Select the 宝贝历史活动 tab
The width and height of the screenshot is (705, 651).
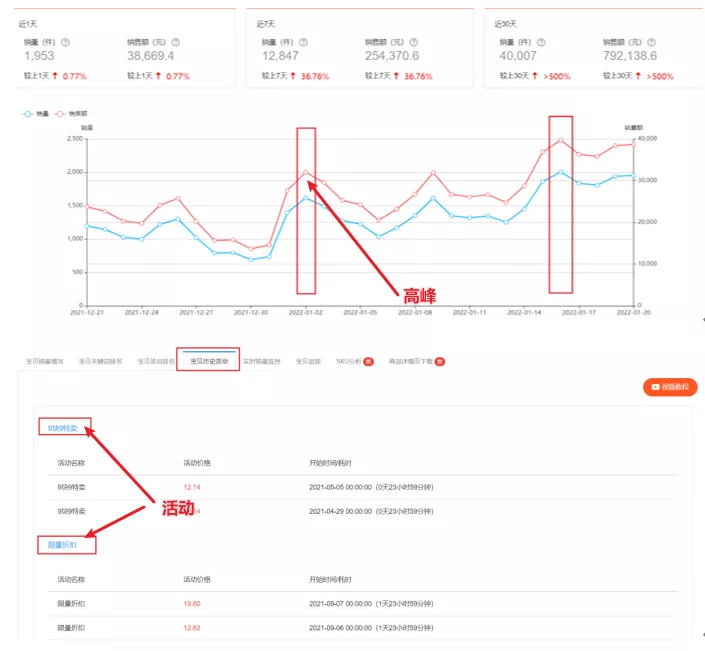[x=208, y=361]
